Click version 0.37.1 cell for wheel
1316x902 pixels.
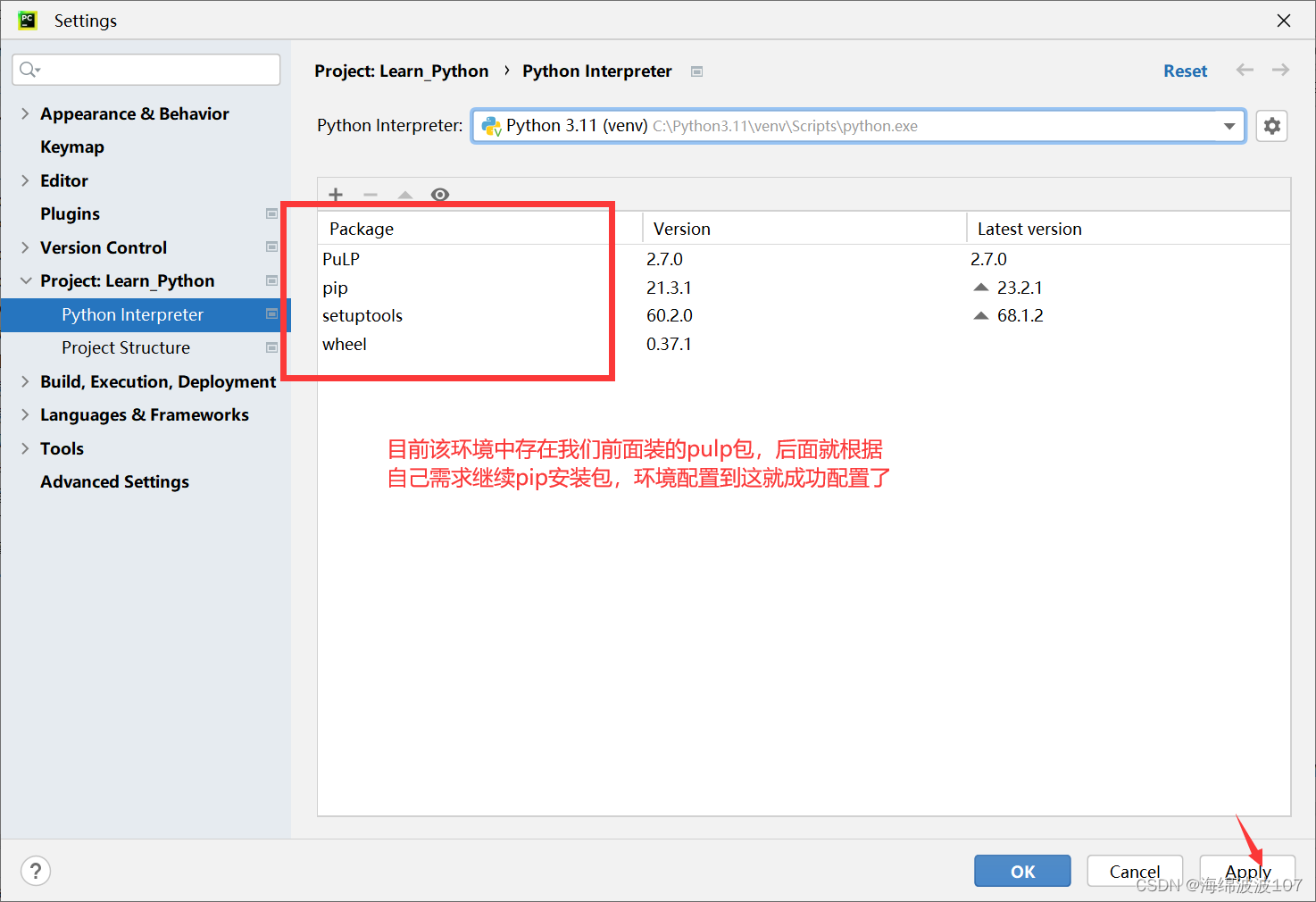(669, 344)
